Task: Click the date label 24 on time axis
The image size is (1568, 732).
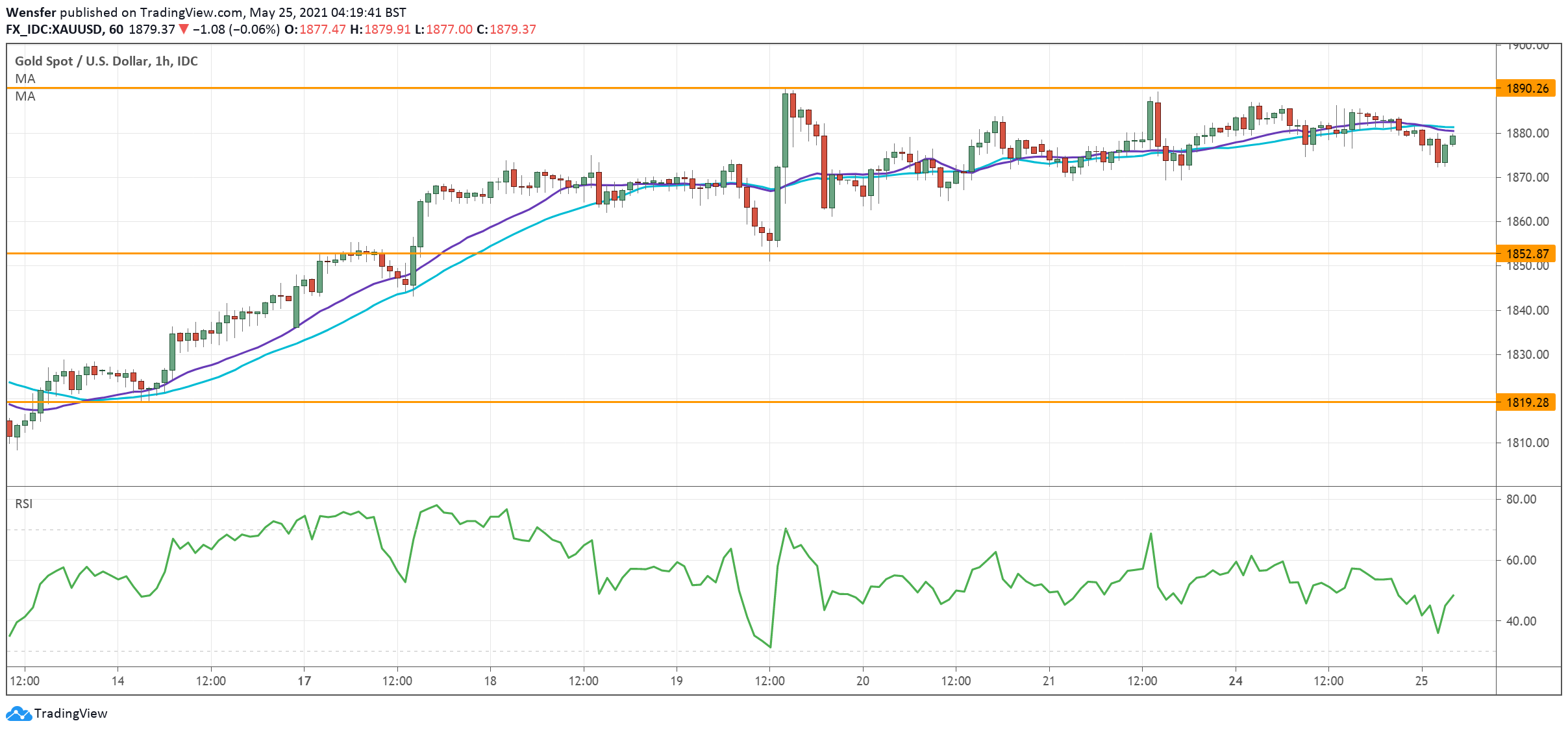Action: pos(1235,681)
